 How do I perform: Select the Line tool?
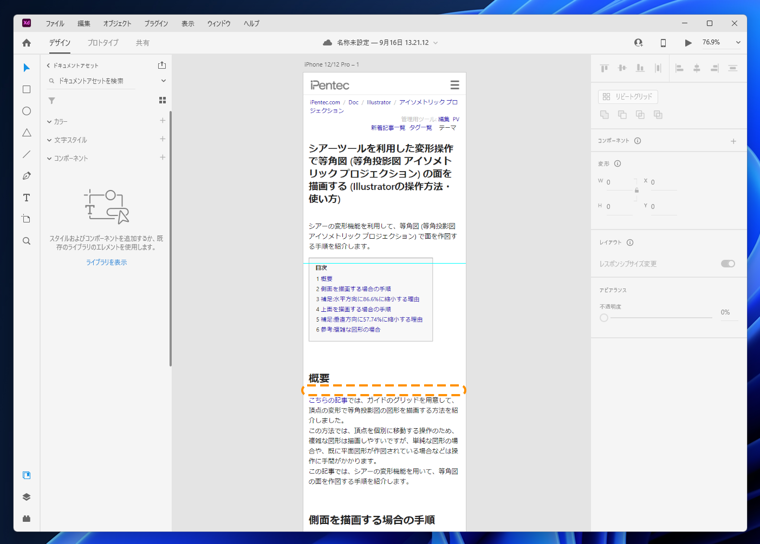[x=27, y=154]
